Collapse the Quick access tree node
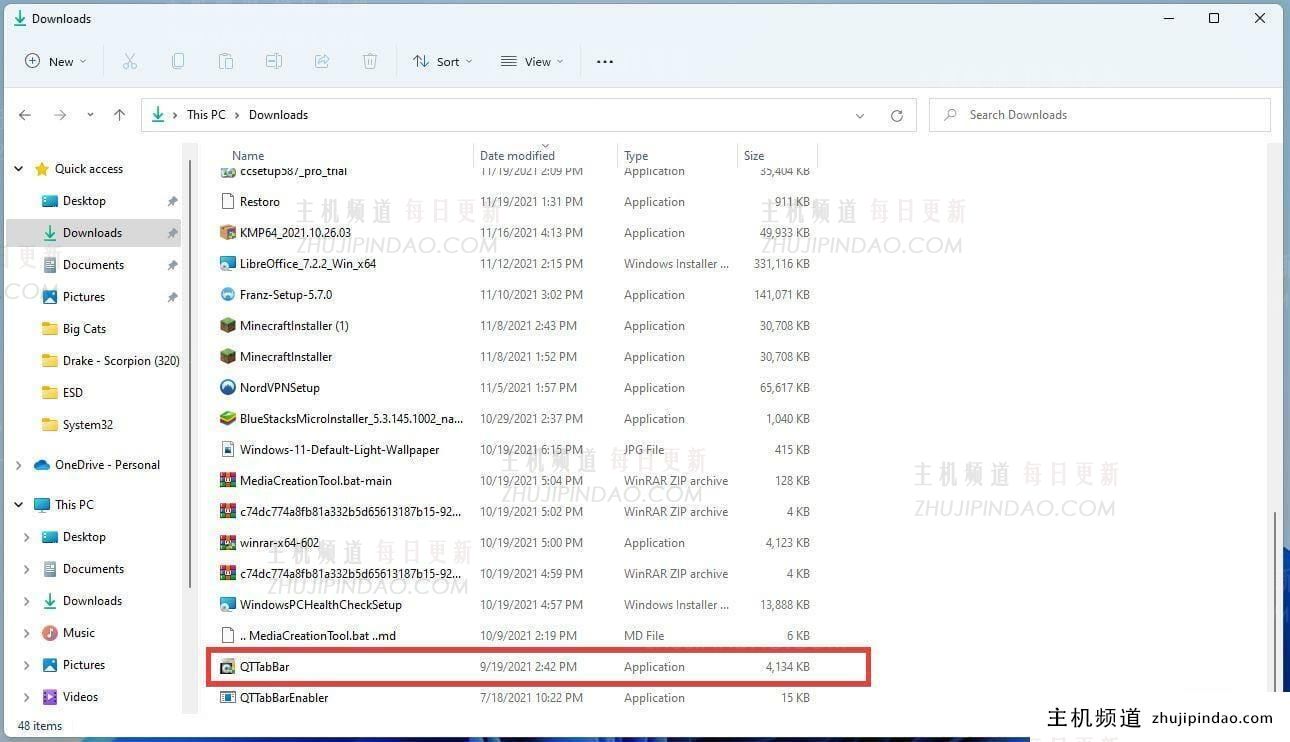Image resolution: width=1290 pixels, height=742 pixels. [18, 169]
